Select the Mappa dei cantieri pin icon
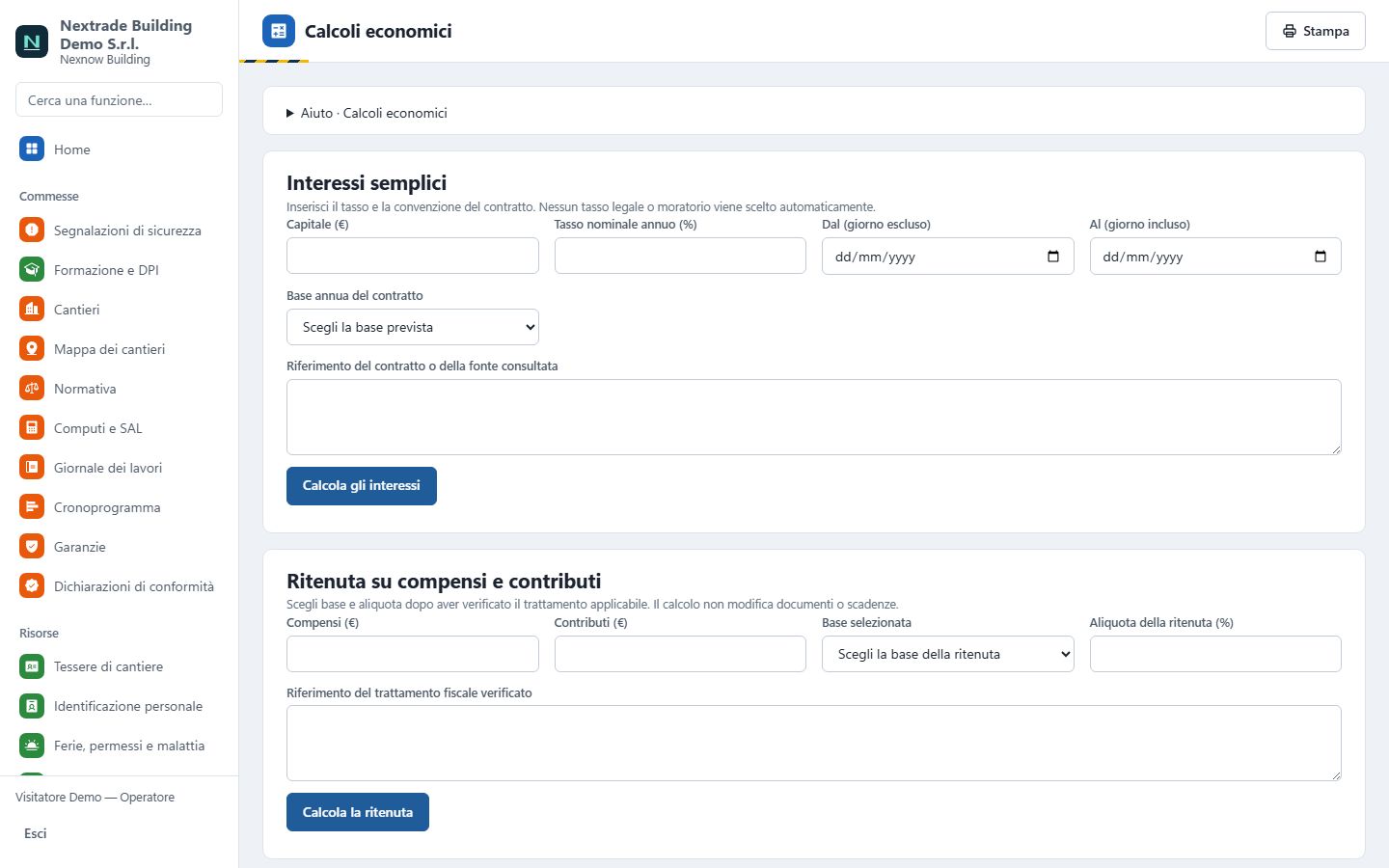Image resolution: width=1389 pixels, height=868 pixels. [x=32, y=348]
